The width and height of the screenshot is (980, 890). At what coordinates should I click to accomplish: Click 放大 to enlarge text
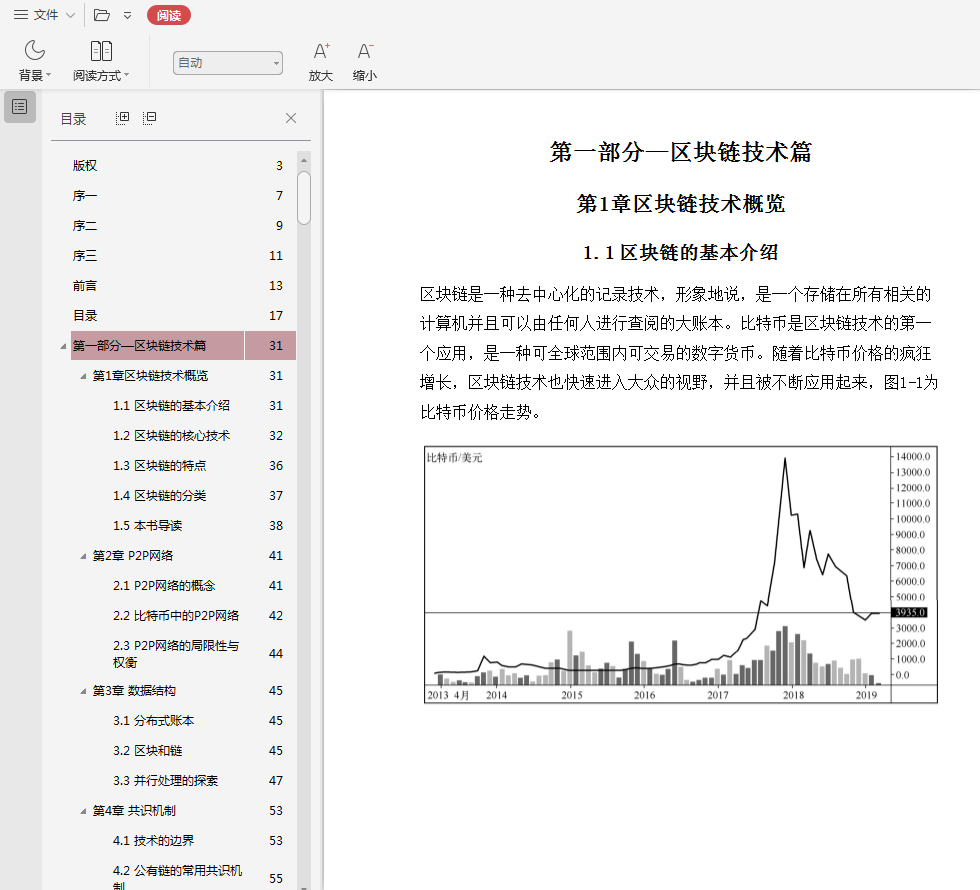click(320, 52)
